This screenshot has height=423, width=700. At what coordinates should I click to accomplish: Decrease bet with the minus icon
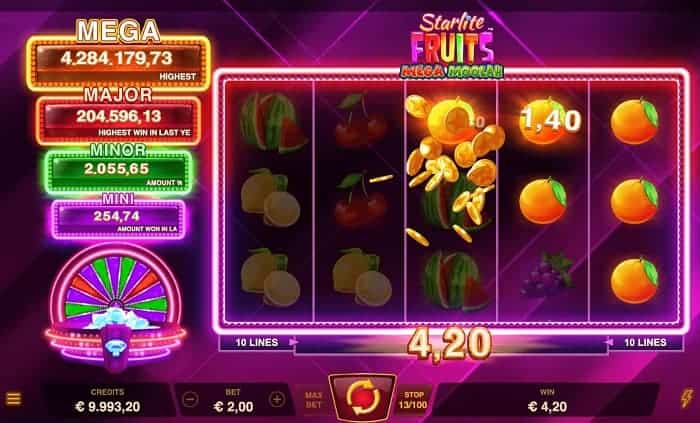pyautogui.click(x=191, y=399)
